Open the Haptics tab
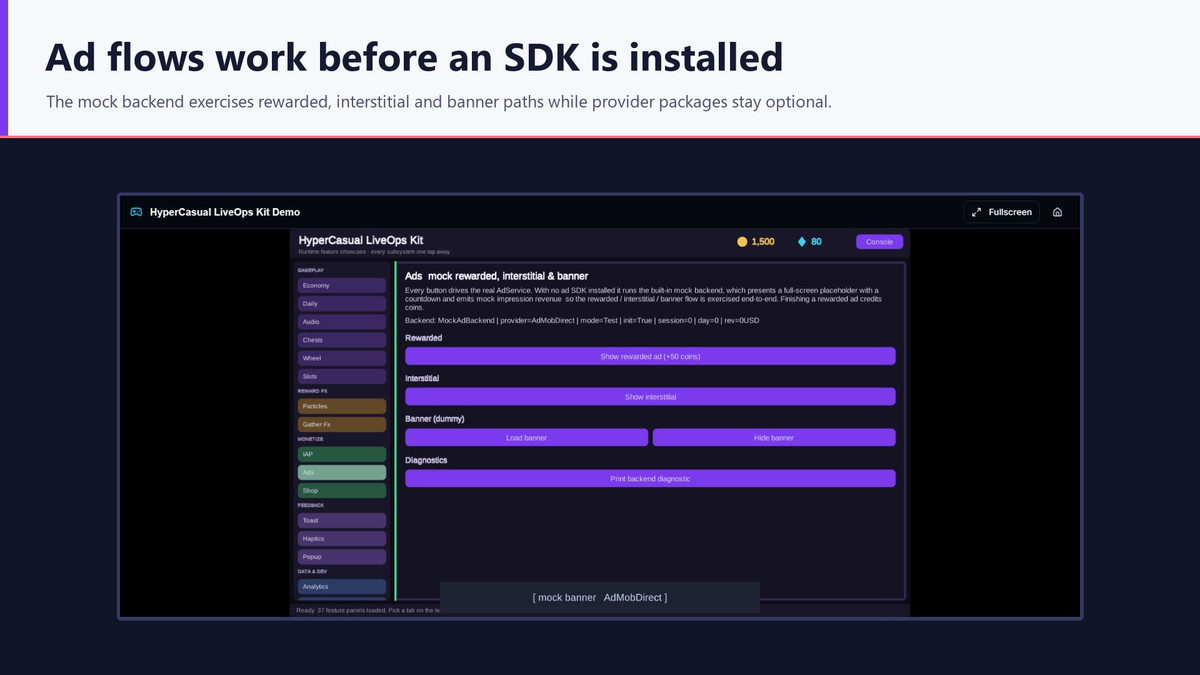This screenshot has width=1200, height=675. click(342, 538)
